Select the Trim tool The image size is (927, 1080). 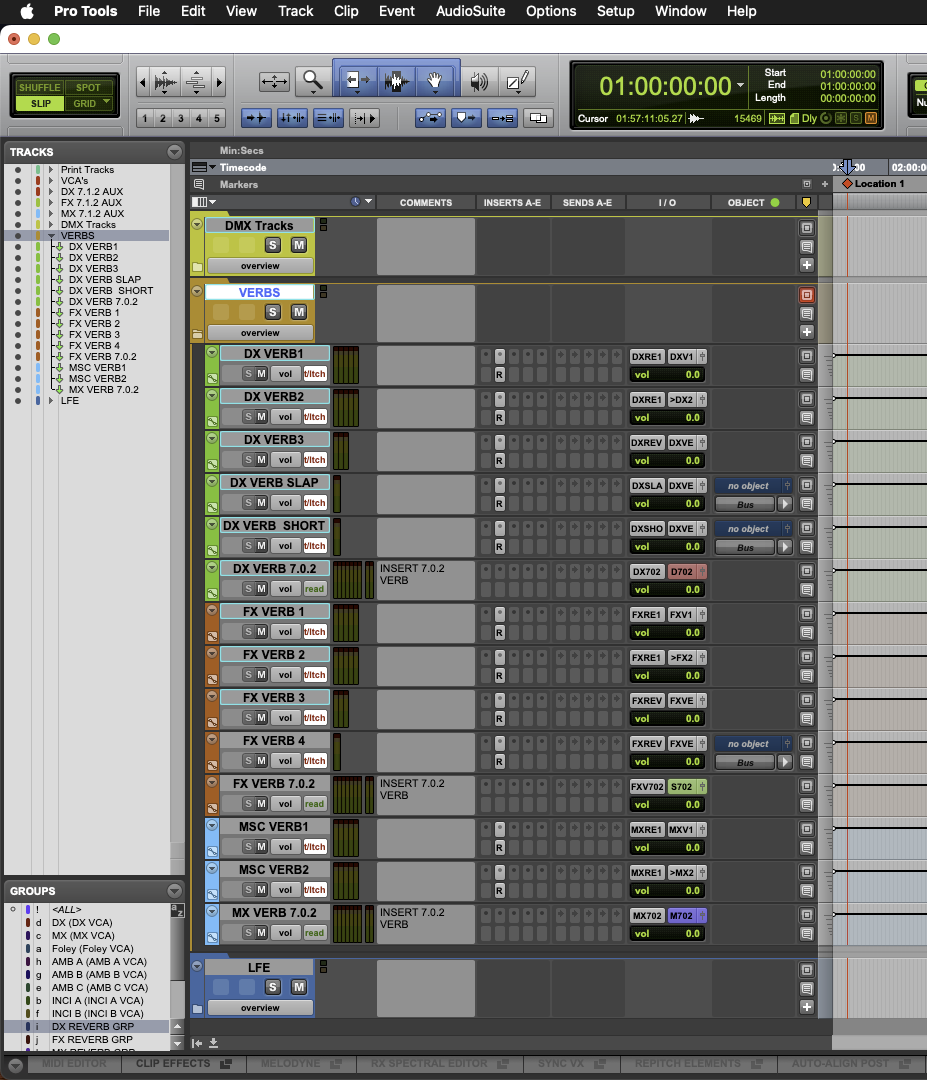[x=357, y=82]
